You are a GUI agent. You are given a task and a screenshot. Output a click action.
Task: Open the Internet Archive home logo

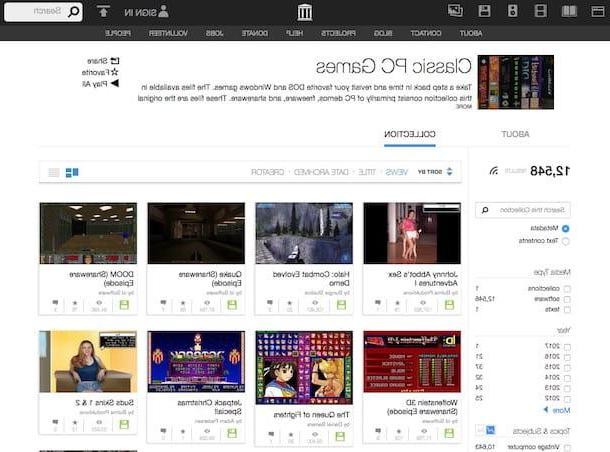(305, 12)
